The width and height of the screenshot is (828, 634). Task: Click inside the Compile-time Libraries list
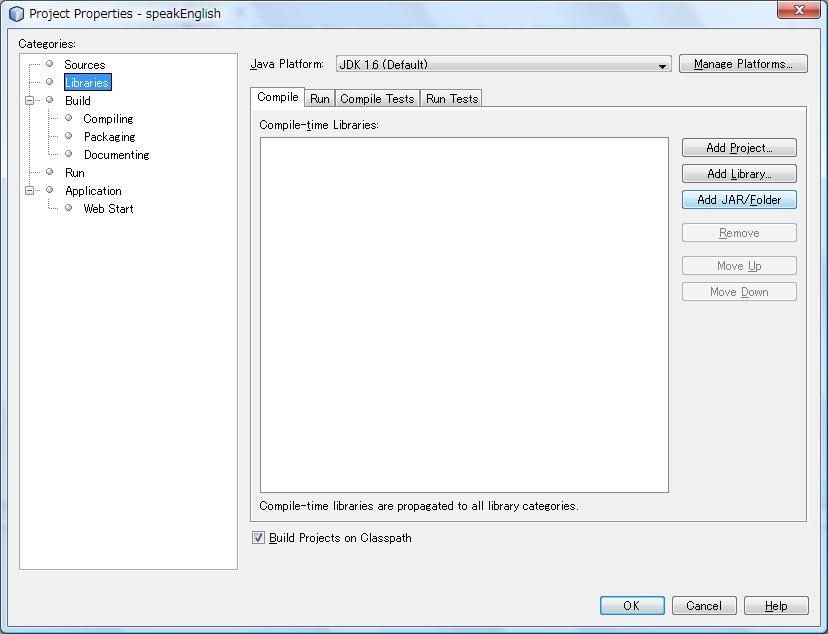click(464, 314)
